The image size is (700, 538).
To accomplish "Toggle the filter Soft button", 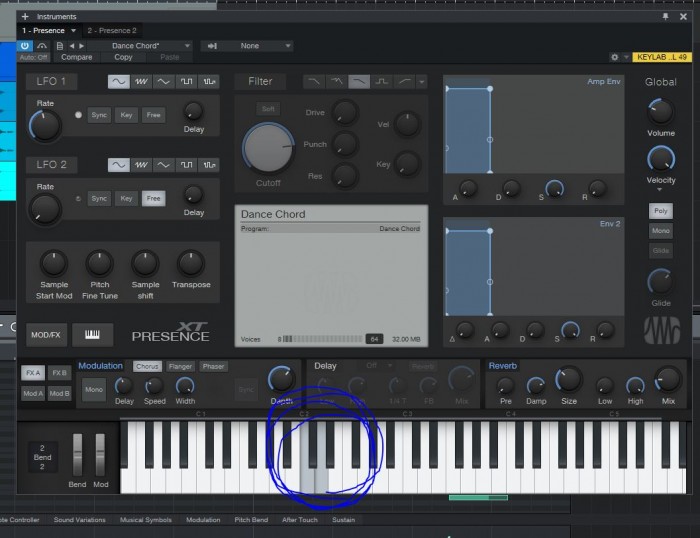I will [x=268, y=108].
